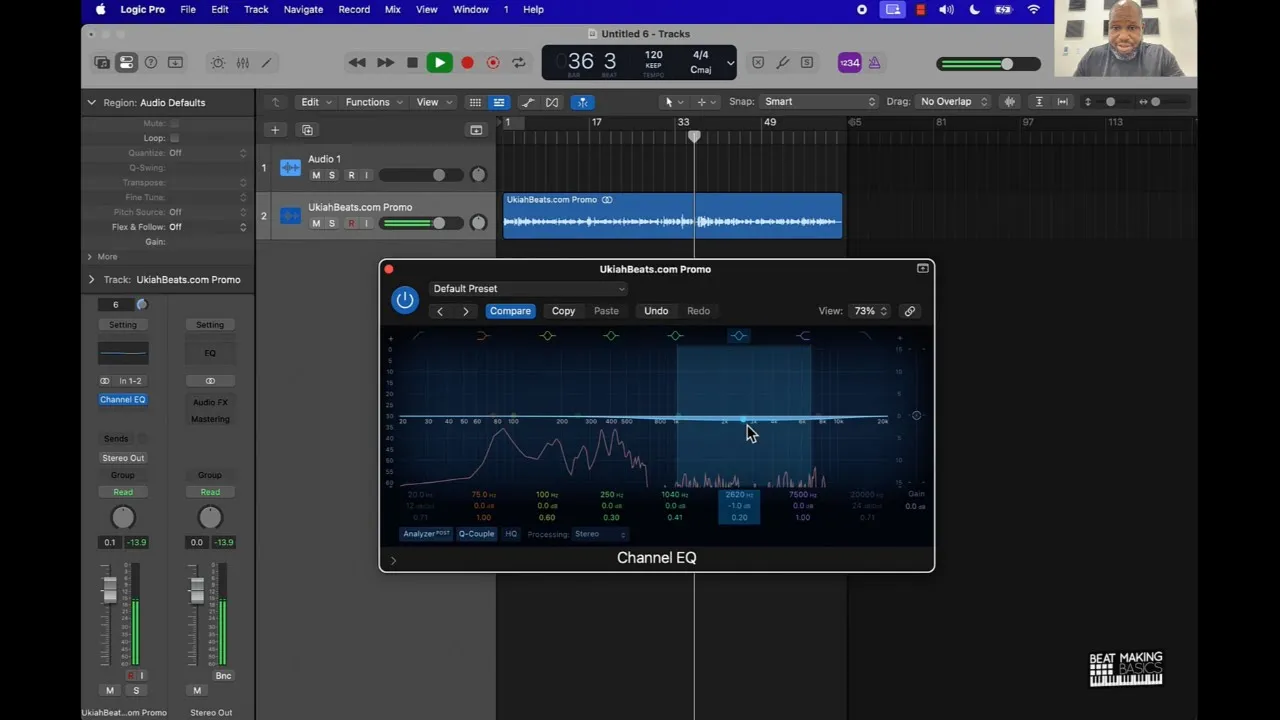
Task: Open the Processing Stereo dropdown
Action: [x=599, y=534]
